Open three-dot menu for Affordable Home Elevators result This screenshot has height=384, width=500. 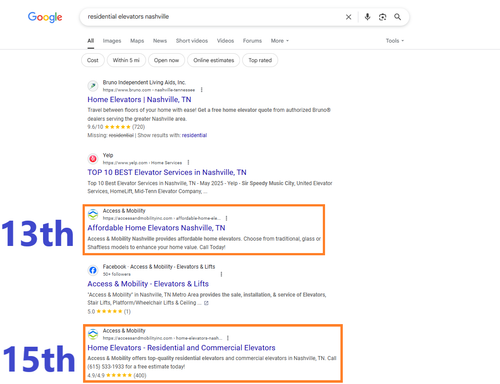[226, 218]
